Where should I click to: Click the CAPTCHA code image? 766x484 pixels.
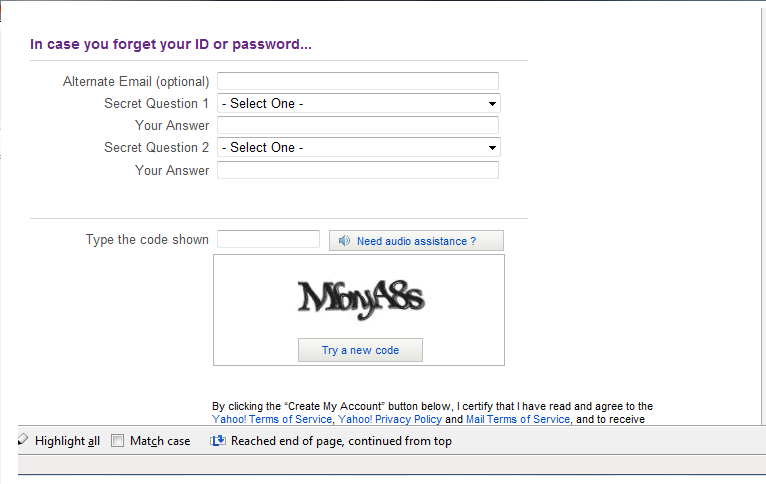click(360, 297)
